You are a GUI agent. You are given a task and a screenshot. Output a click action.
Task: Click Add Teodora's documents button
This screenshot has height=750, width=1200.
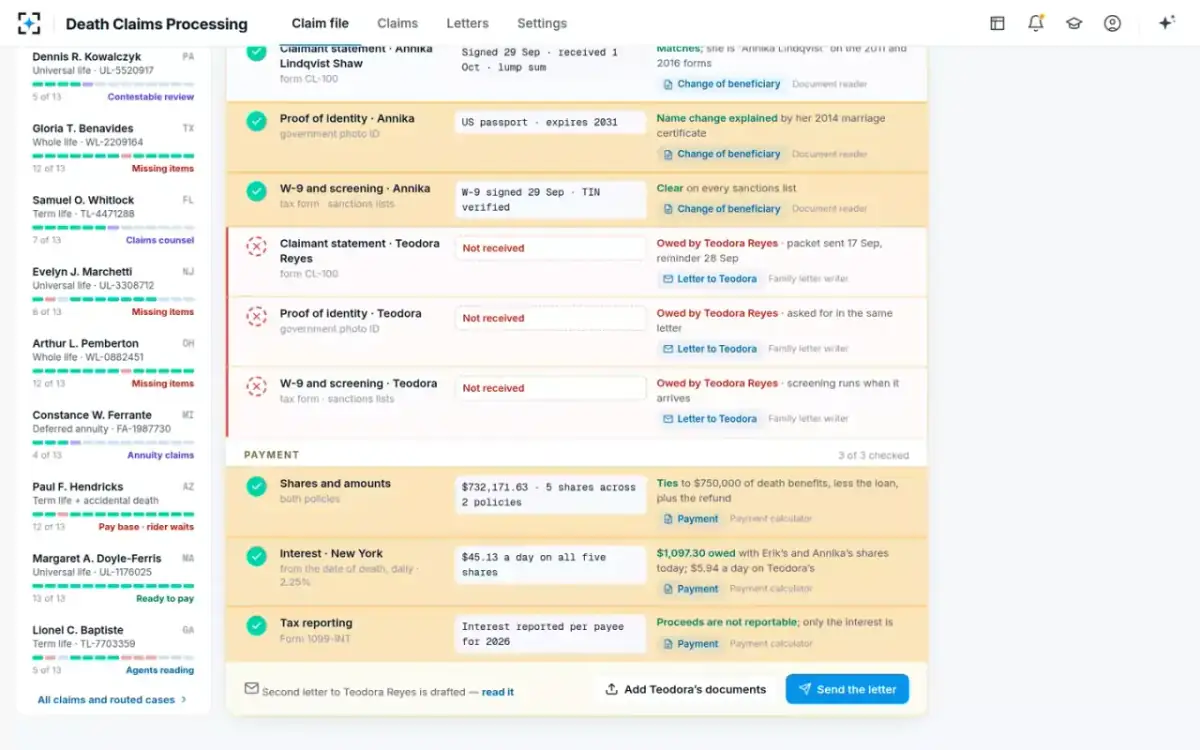pos(685,689)
